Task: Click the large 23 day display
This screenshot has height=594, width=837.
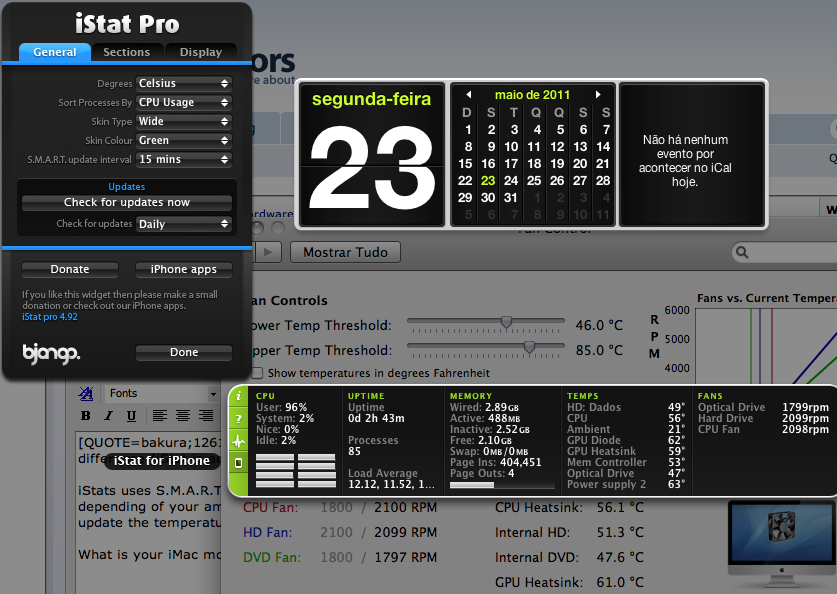Action: pyautogui.click(x=372, y=168)
